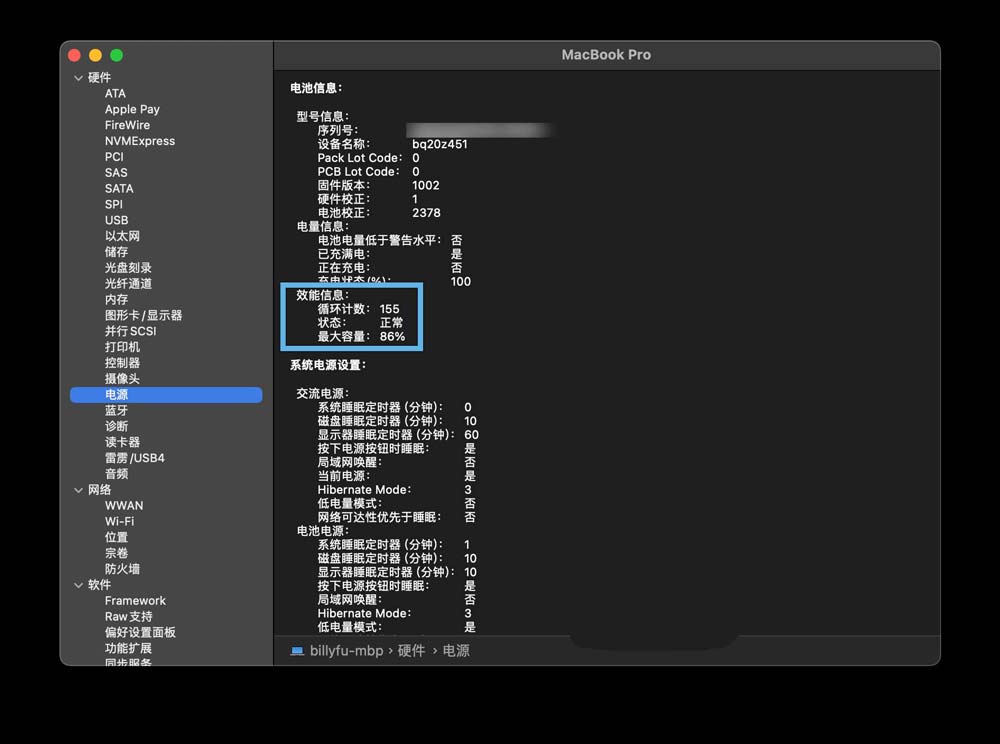This screenshot has height=744, width=1000.
Task: Open the NVMExpress sidebar item
Action: click(x=140, y=141)
